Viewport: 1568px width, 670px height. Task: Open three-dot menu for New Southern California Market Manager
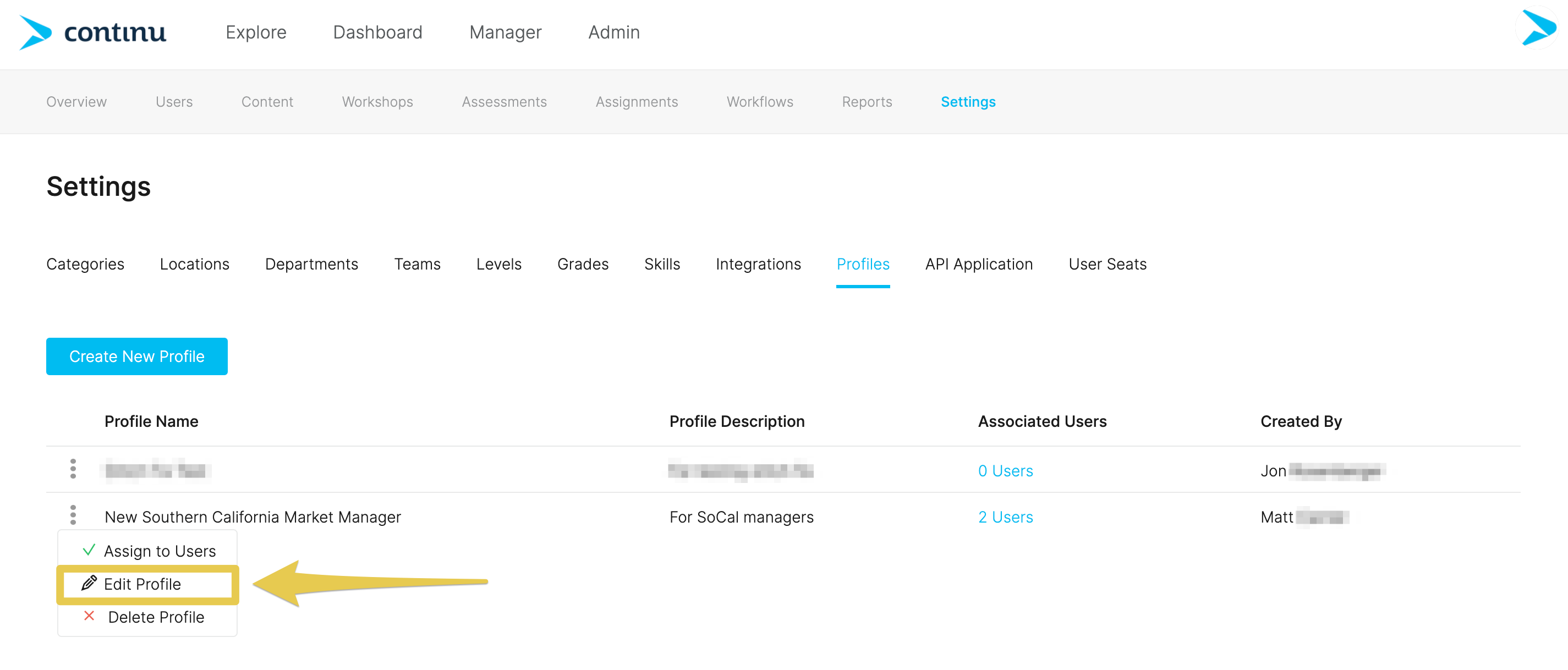pos(73,515)
